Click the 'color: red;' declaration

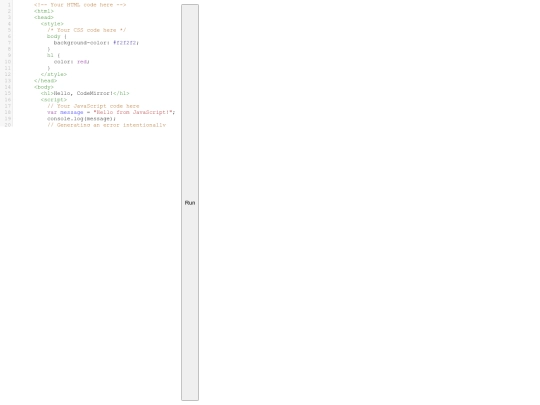click(x=72, y=62)
